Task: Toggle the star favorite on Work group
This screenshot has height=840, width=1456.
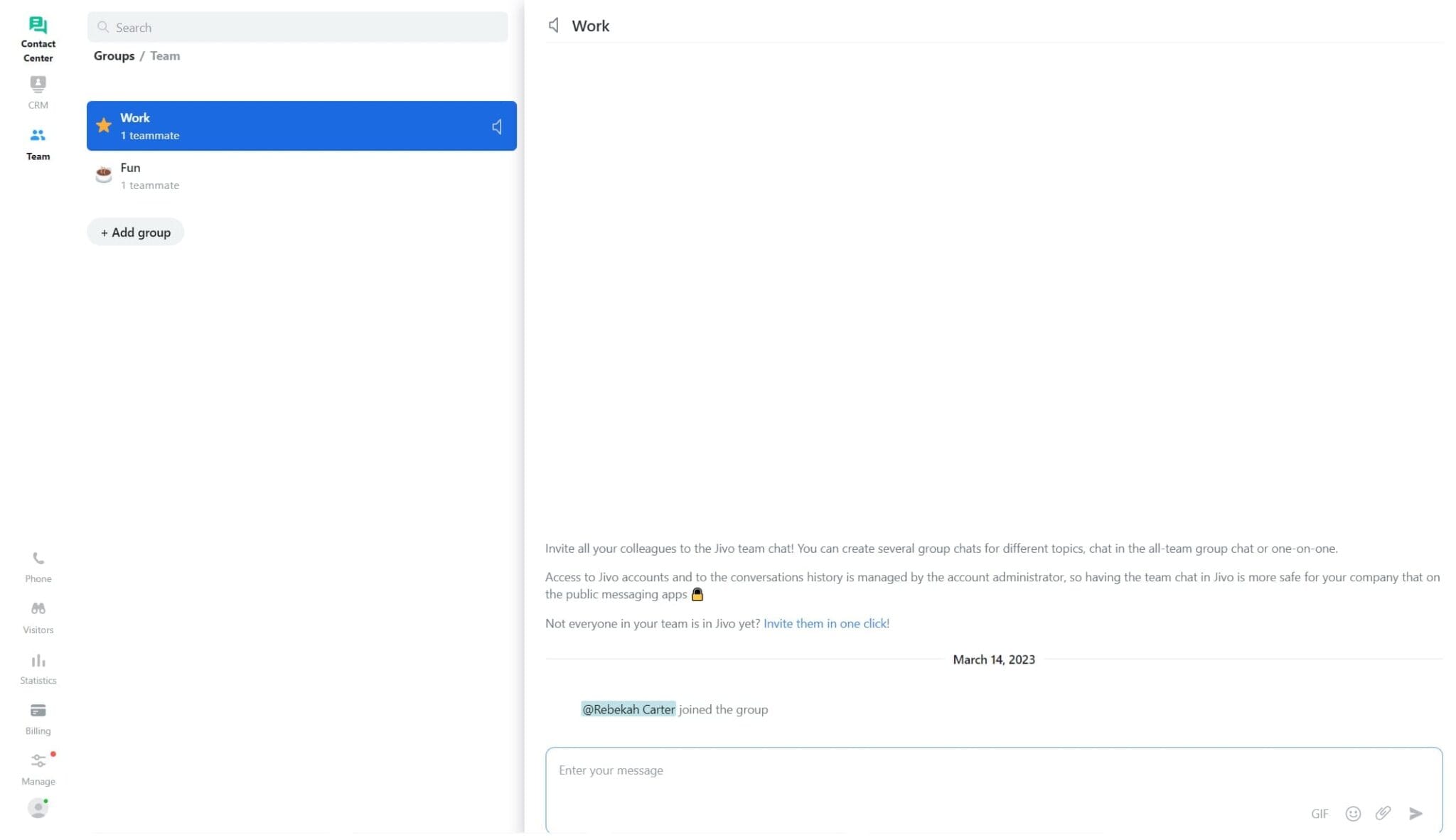Action: point(104,125)
